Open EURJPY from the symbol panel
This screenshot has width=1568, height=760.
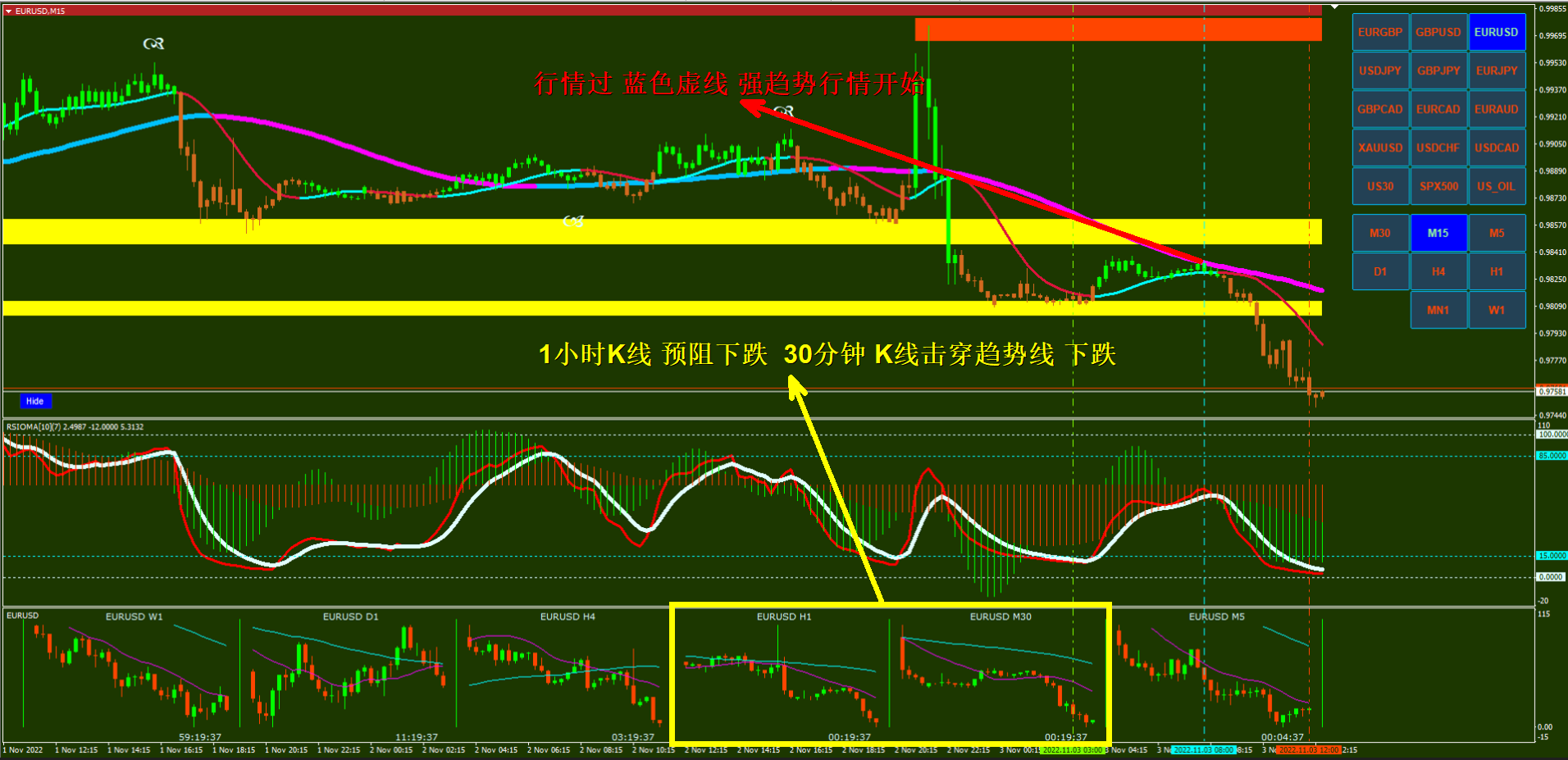[1497, 71]
